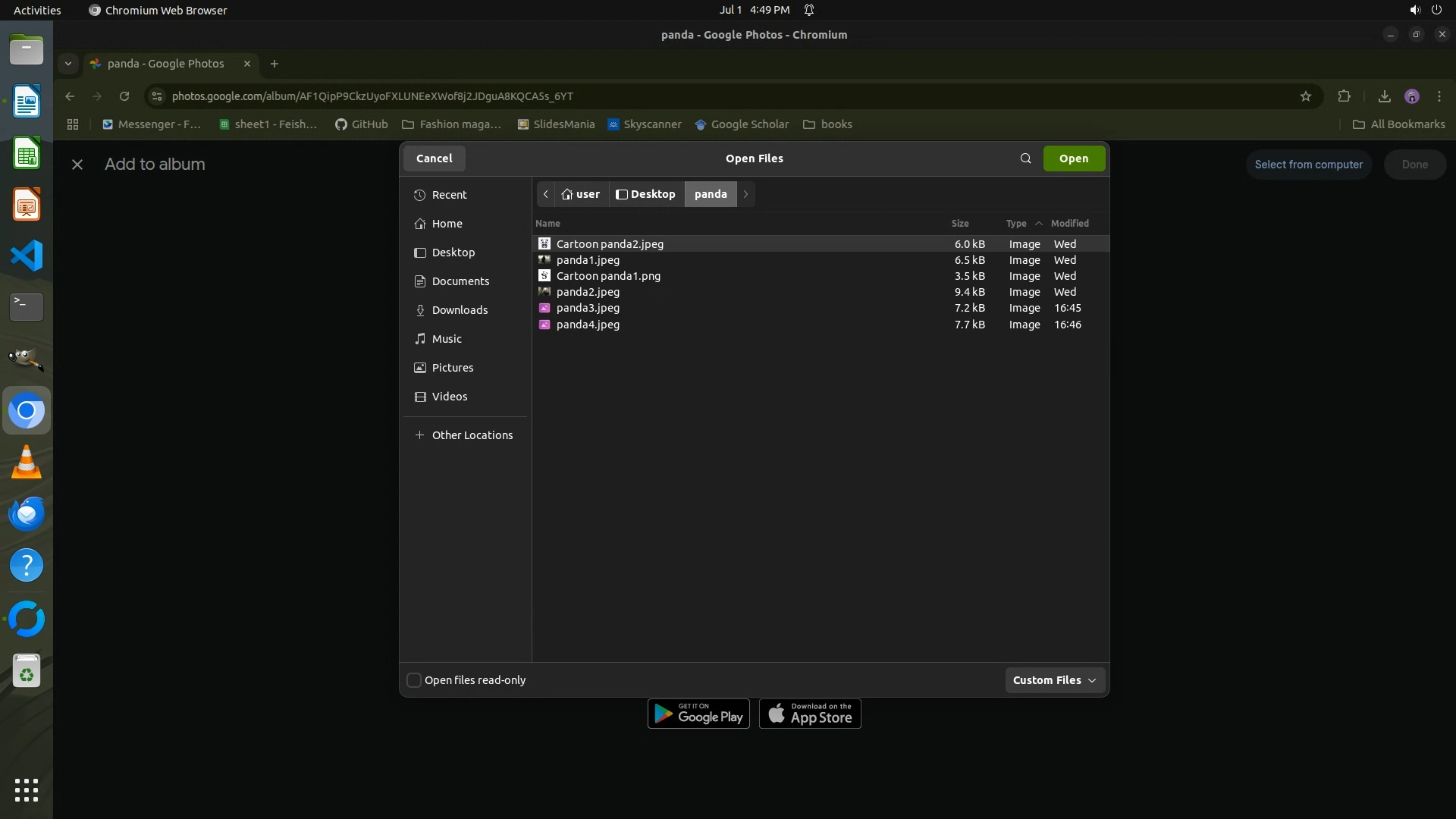Click the path bar forward chevron

click(x=745, y=194)
